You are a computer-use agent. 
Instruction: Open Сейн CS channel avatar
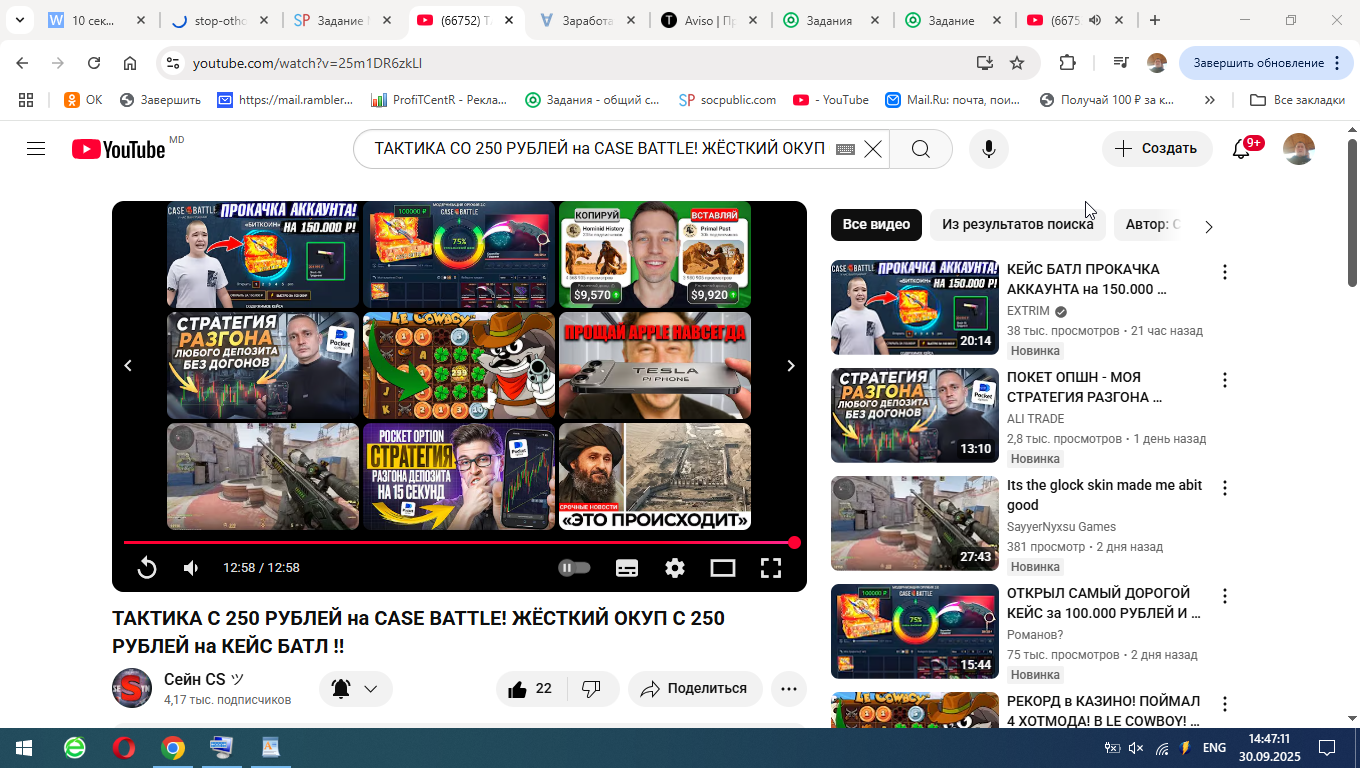132,688
